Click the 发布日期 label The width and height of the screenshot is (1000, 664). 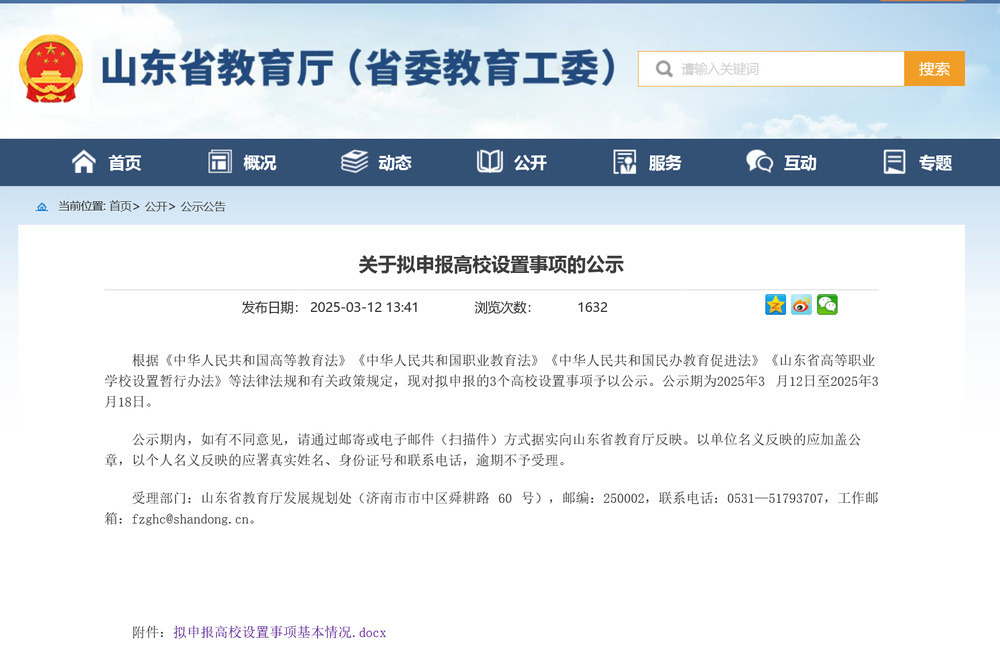[x=268, y=307]
